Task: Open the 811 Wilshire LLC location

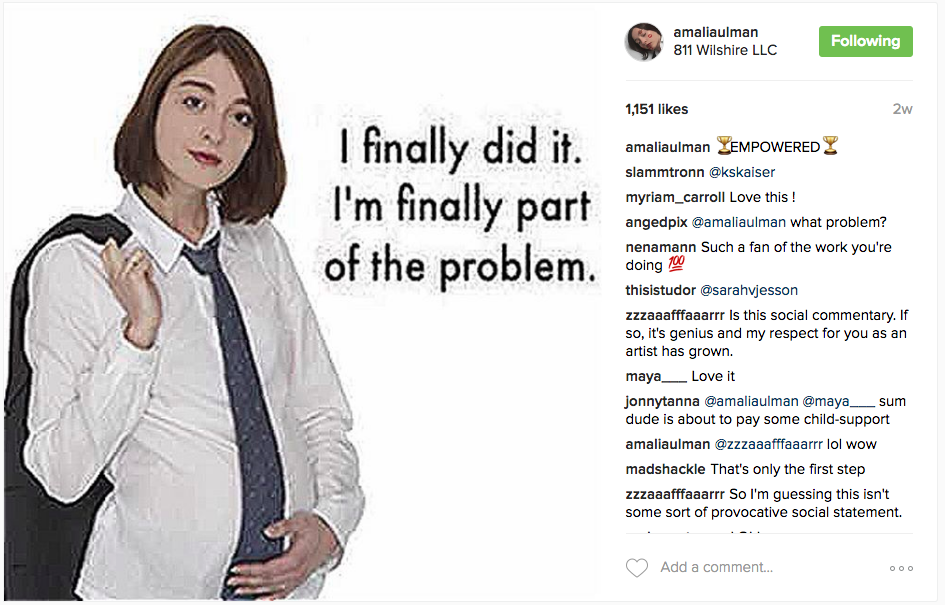Action: point(725,50)
